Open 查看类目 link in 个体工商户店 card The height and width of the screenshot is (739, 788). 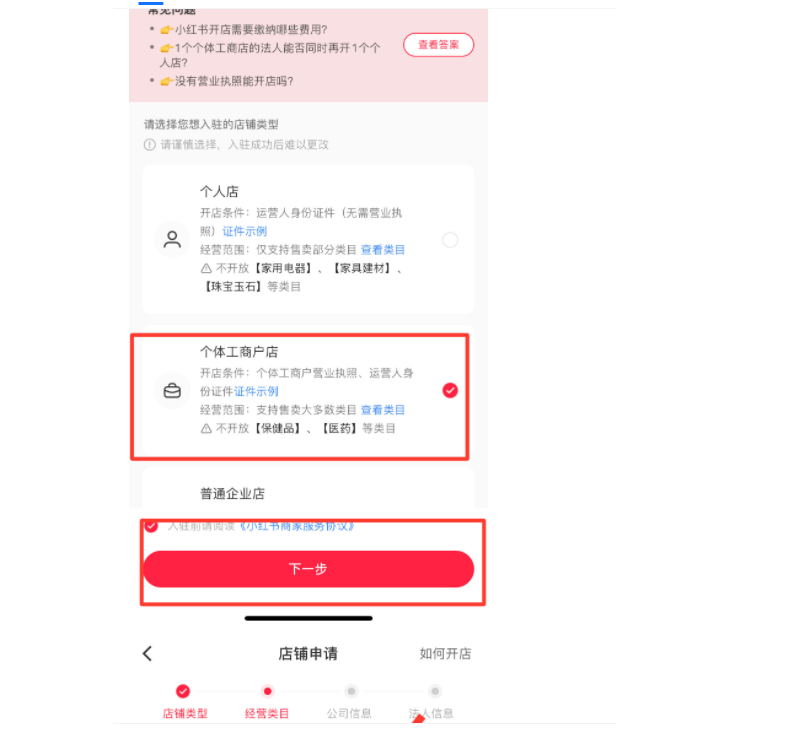coord(383,410)
